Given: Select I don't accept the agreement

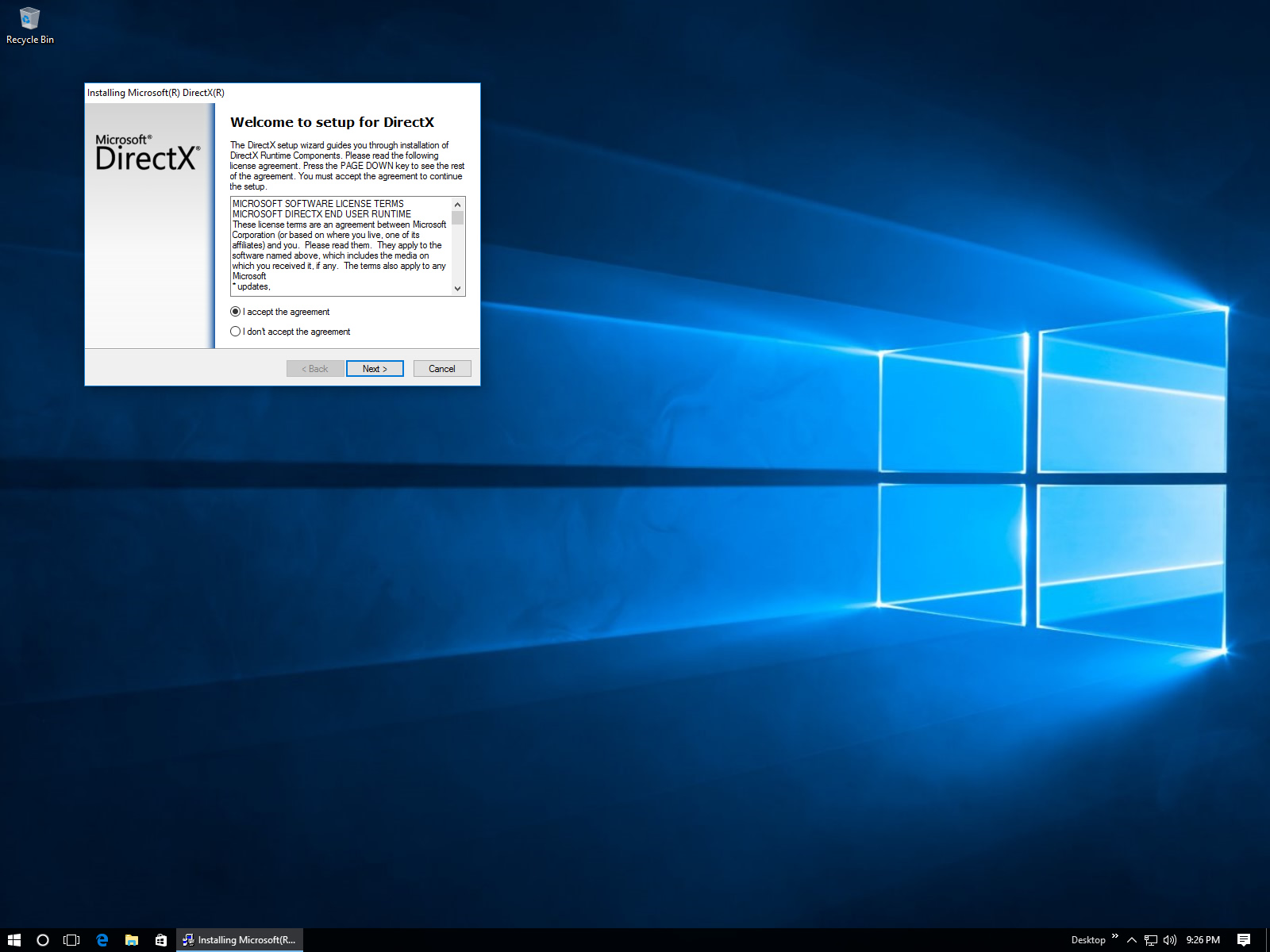Looking at the screenshot, I should click(291, 332).
